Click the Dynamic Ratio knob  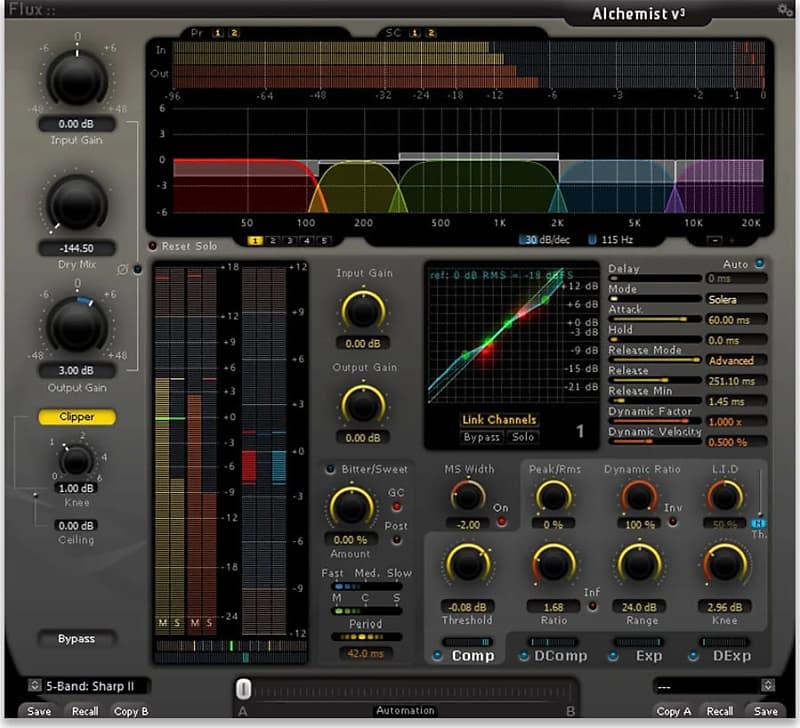coord(640,496)
